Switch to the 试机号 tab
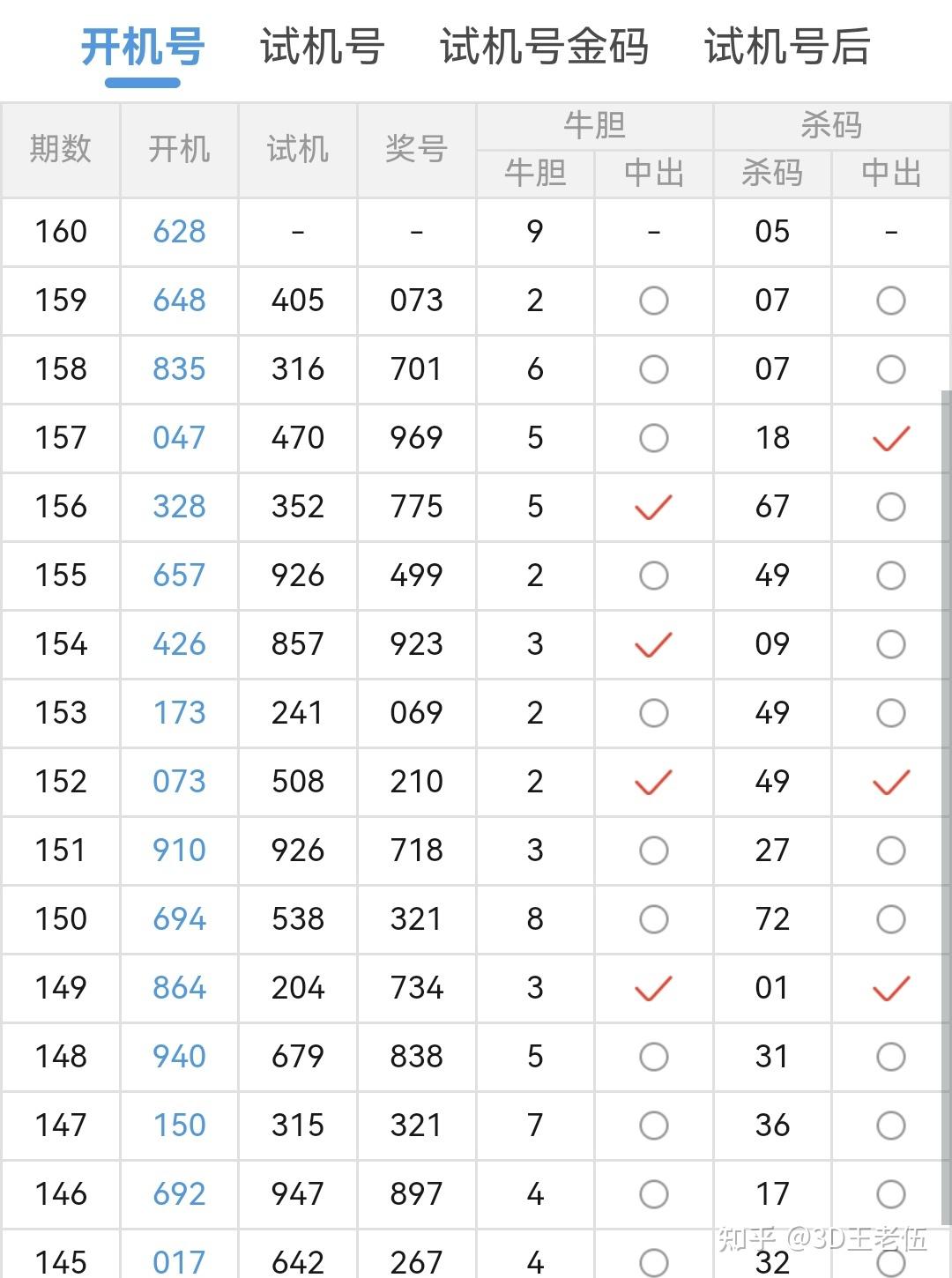 click(322, 47)
